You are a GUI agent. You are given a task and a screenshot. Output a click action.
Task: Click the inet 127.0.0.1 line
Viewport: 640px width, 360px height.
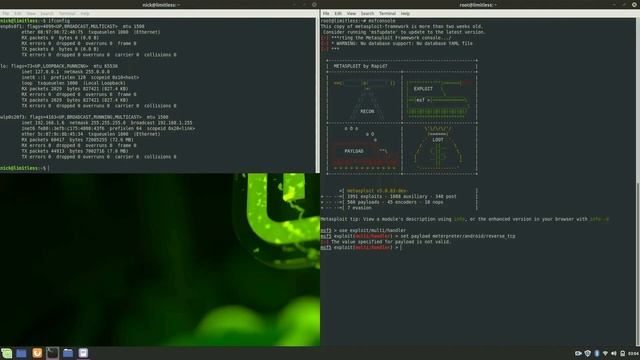pyautogui.click(x=66, y=72)
